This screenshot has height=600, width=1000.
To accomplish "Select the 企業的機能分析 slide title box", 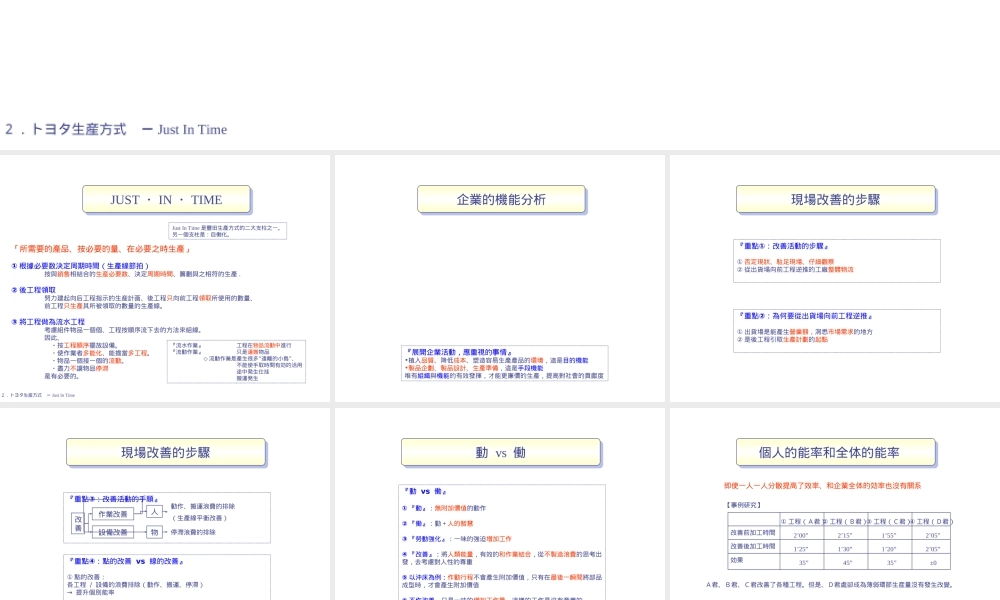I will coord(500,199).
